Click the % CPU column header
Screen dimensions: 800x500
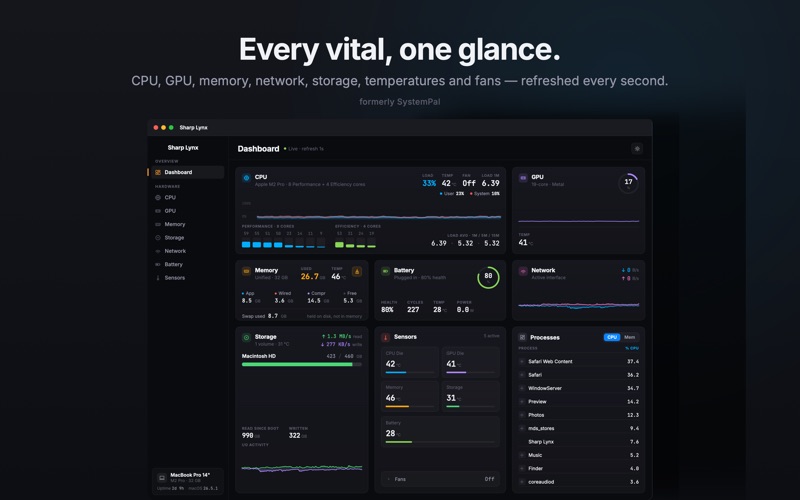pos(632,348)
